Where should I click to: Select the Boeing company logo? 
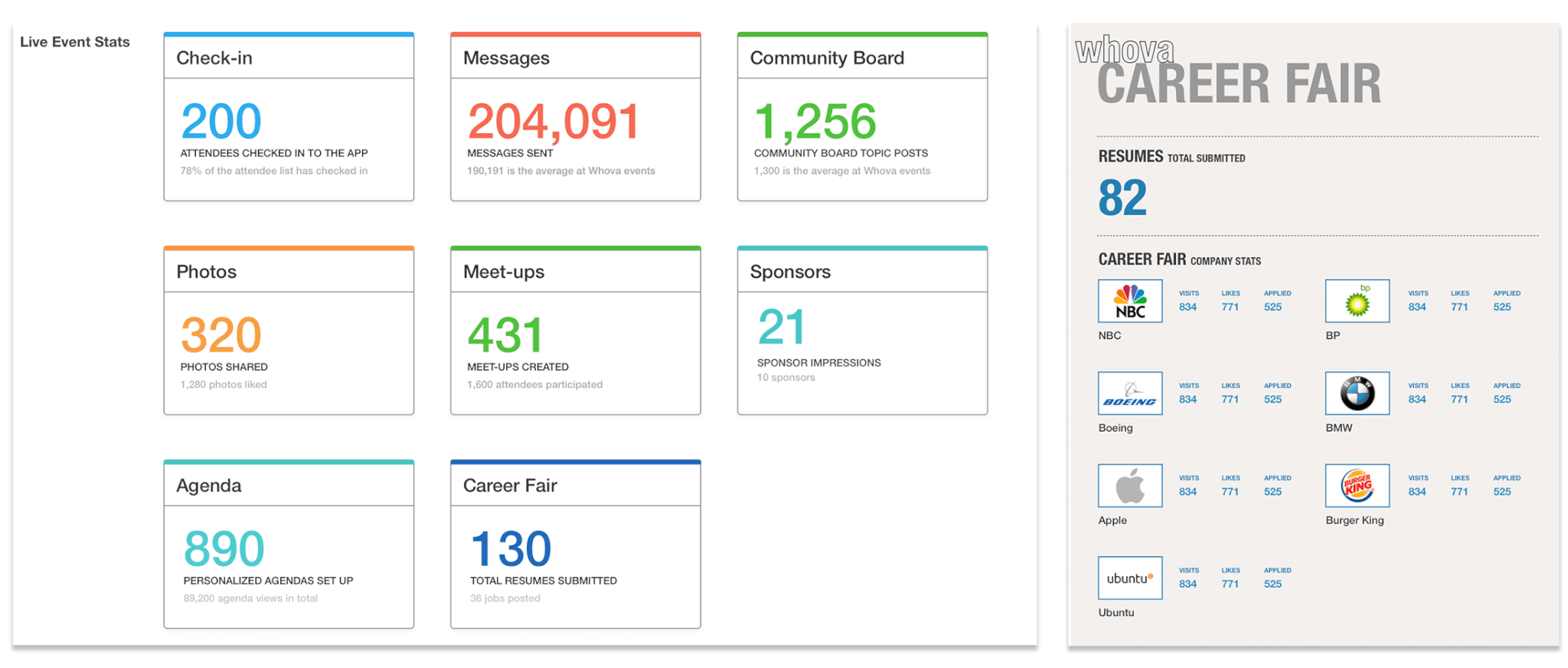click(x=1129, y=393)
